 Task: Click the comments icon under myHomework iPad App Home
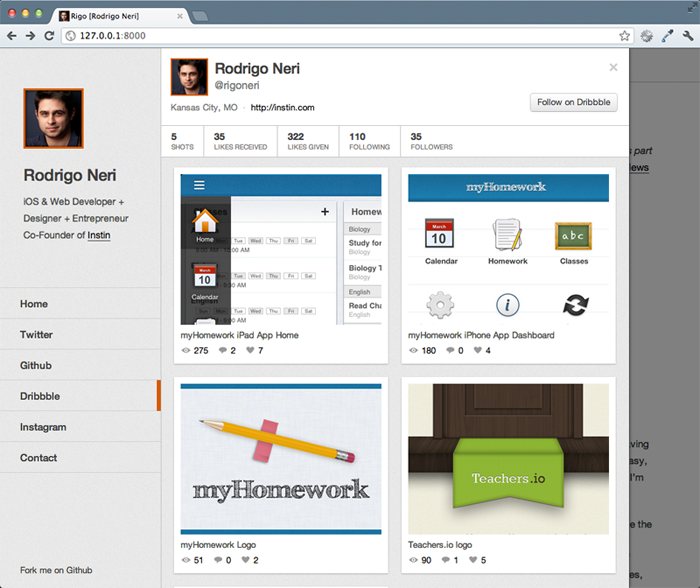pyautogui.click(x=223, y=350)
